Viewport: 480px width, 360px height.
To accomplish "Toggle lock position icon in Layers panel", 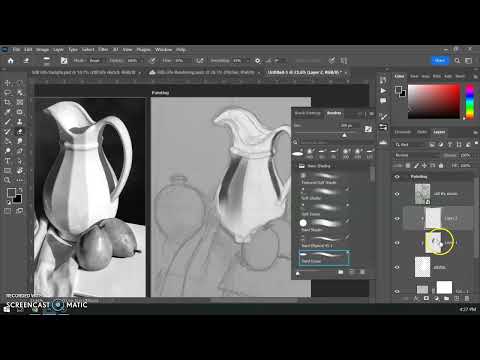I will [x=424, y=165].
